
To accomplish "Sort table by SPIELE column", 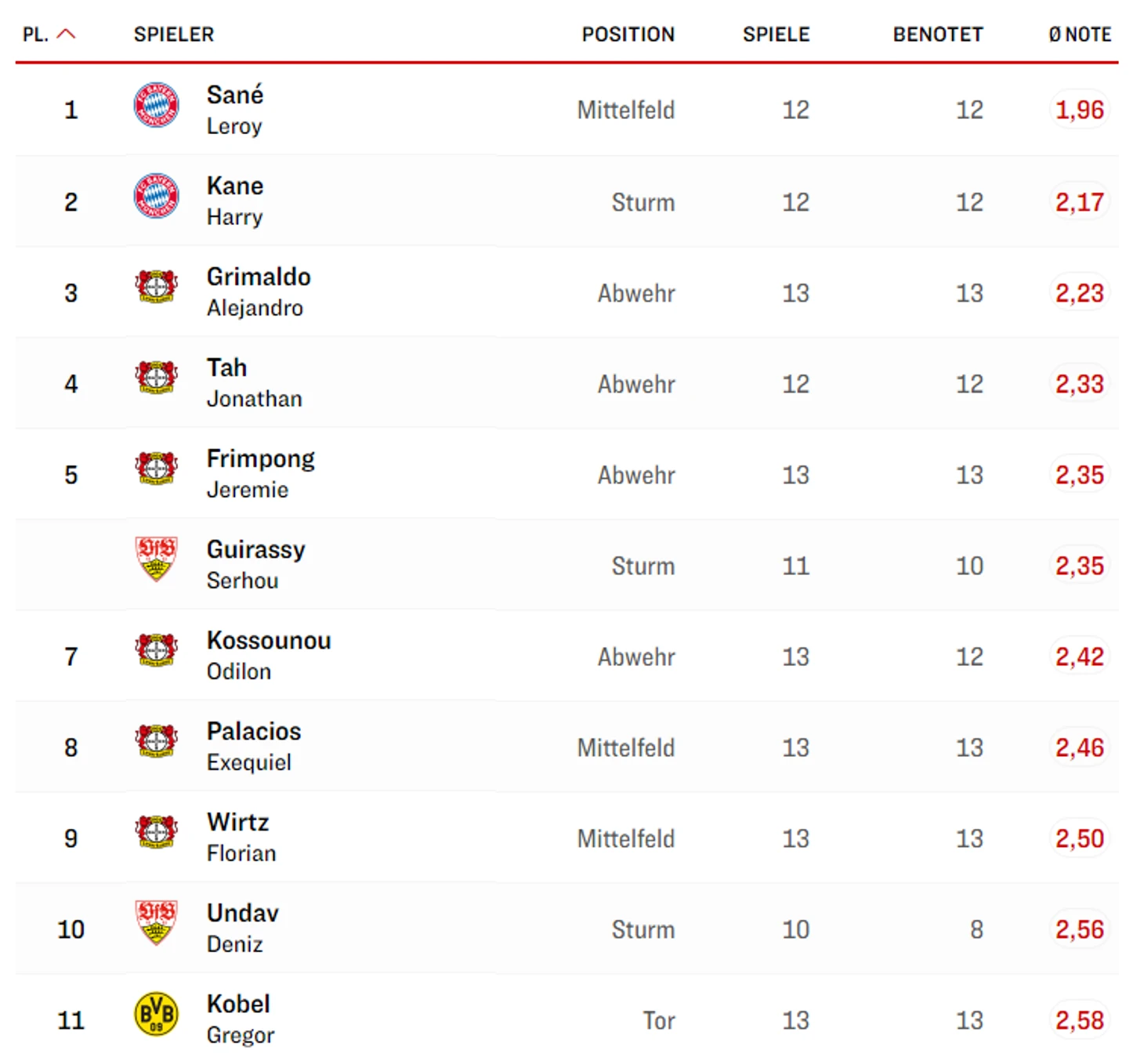I will pos(776,34).
